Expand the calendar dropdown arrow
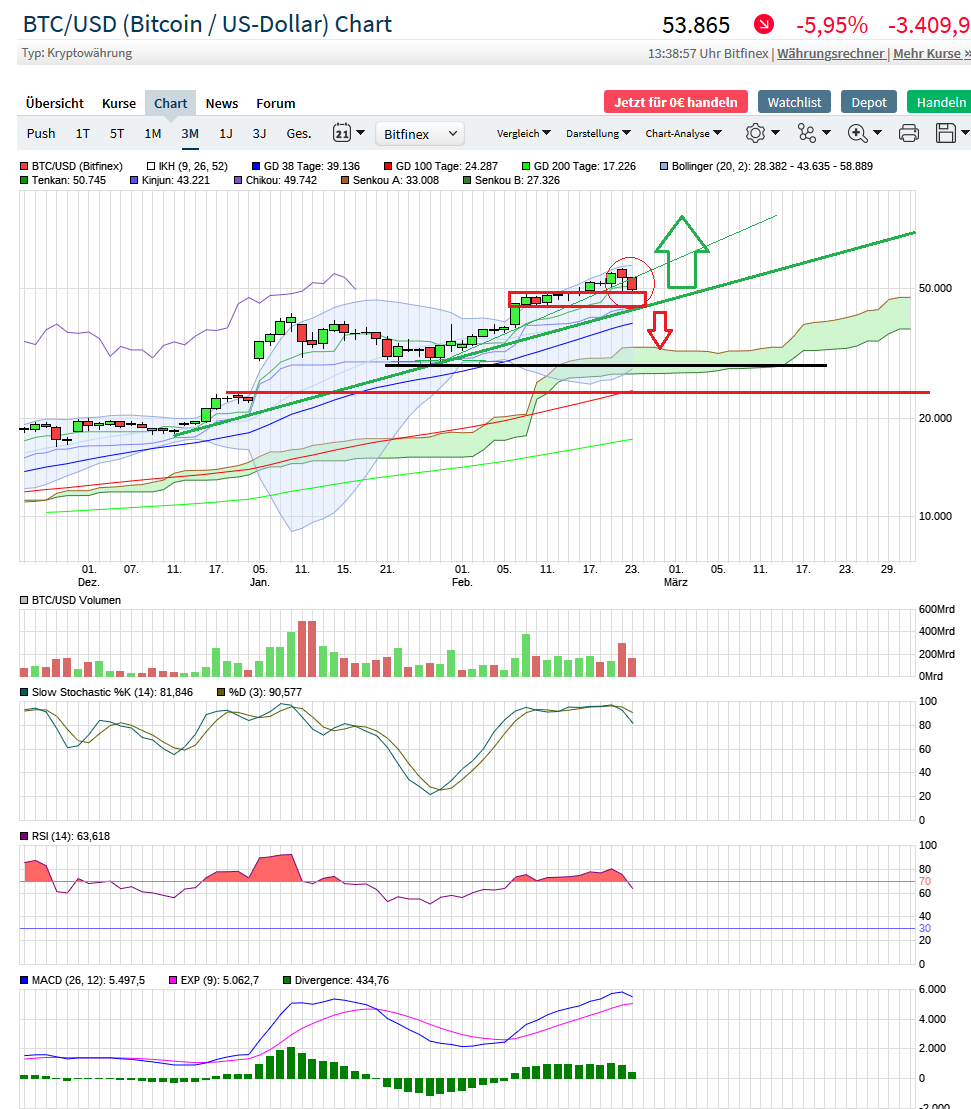The height and width of the screenshot is (1109, 971). [x=361, y=133]
